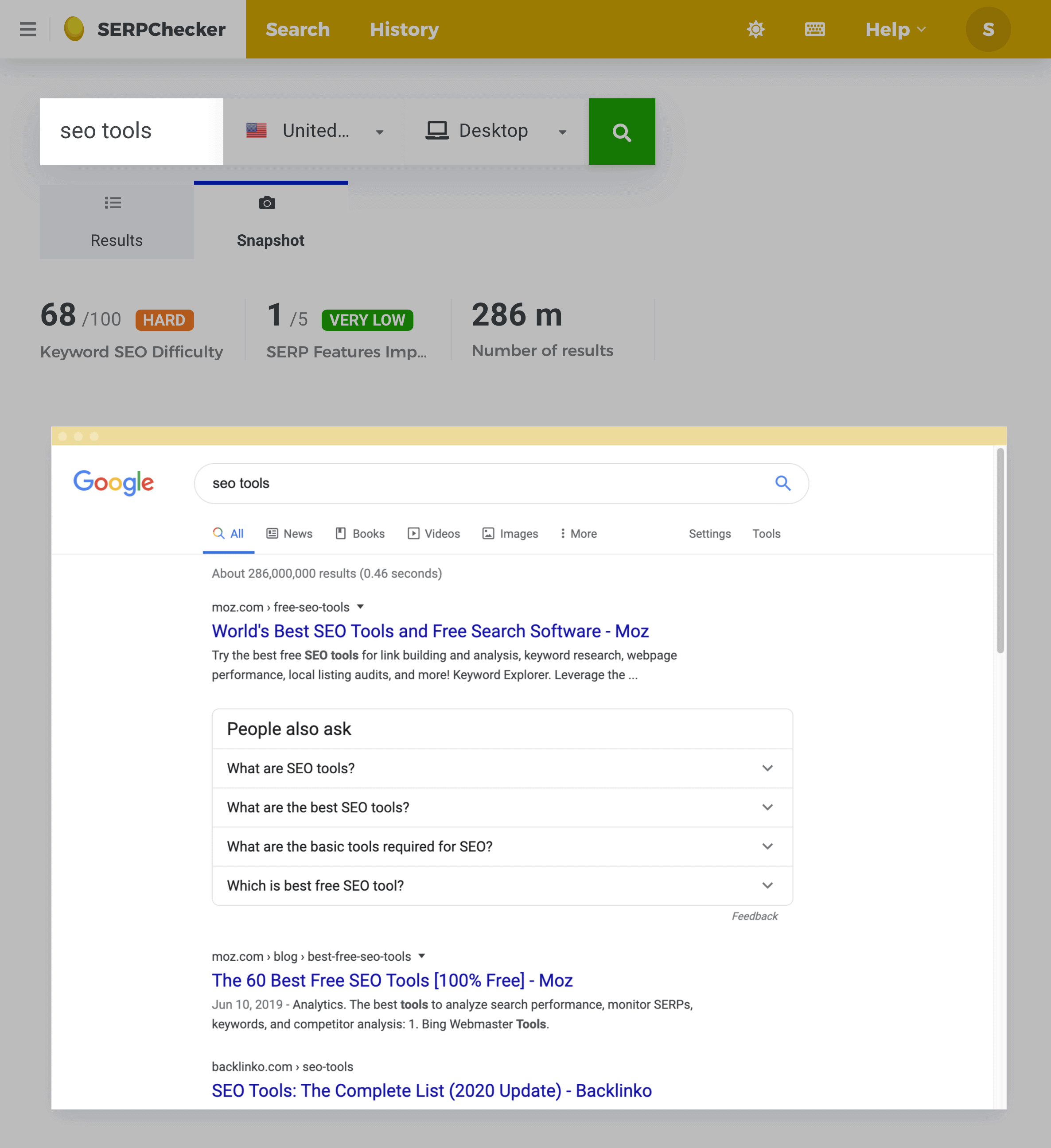Open The 60 Best Free SEO Tools link
Screen dimensions: 1051x1148
pos(392,981)
